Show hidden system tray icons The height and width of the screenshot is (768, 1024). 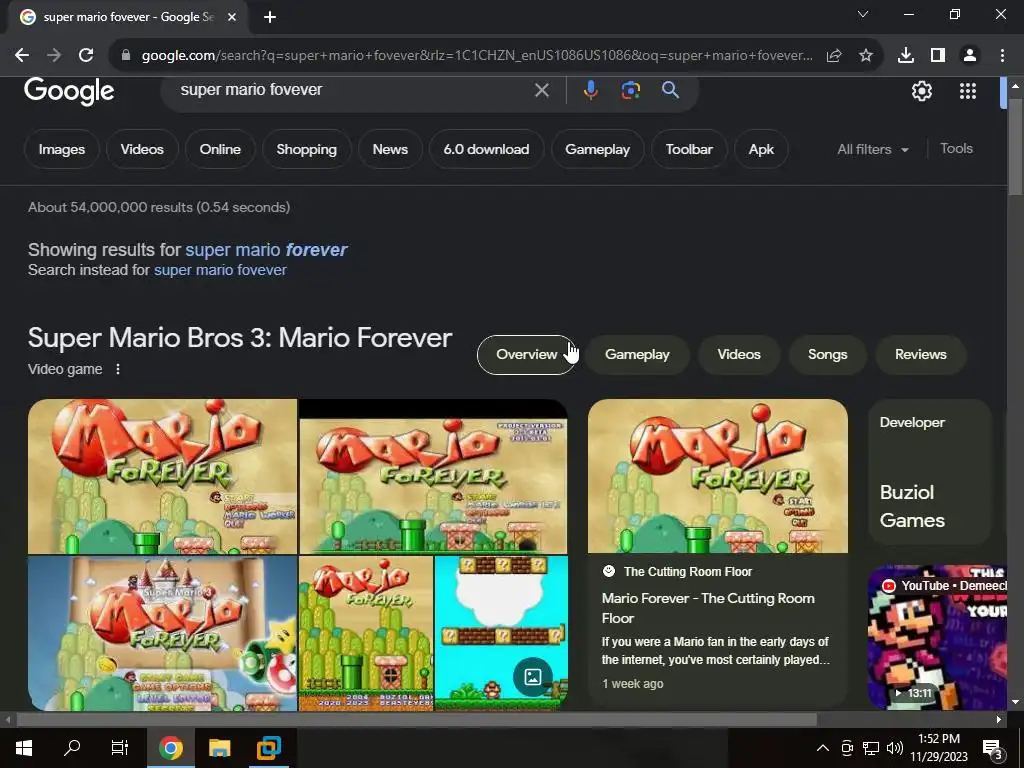(x=823, y=748)
